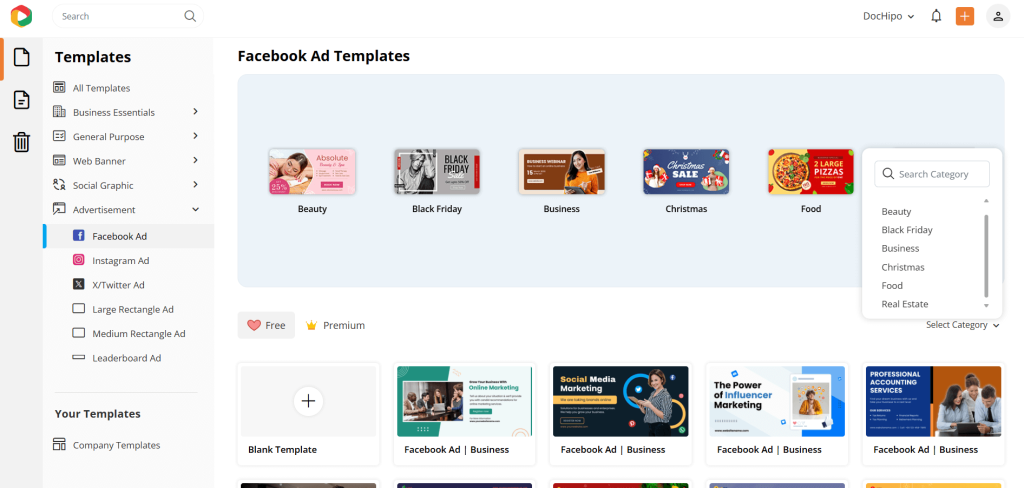Click the Advertisement icon
The width and height of the screenshot is (1024, 488).
pos(59,209)
